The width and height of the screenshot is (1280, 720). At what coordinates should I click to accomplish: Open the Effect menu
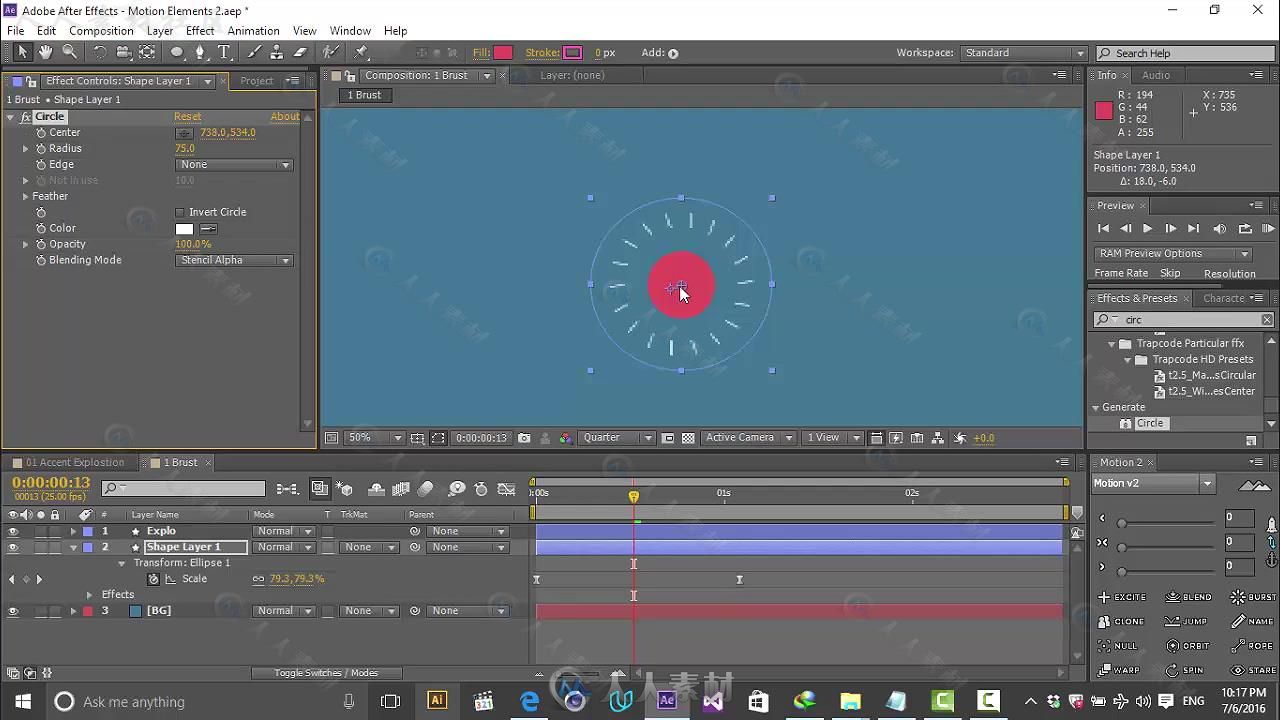[x=200, y=31]
